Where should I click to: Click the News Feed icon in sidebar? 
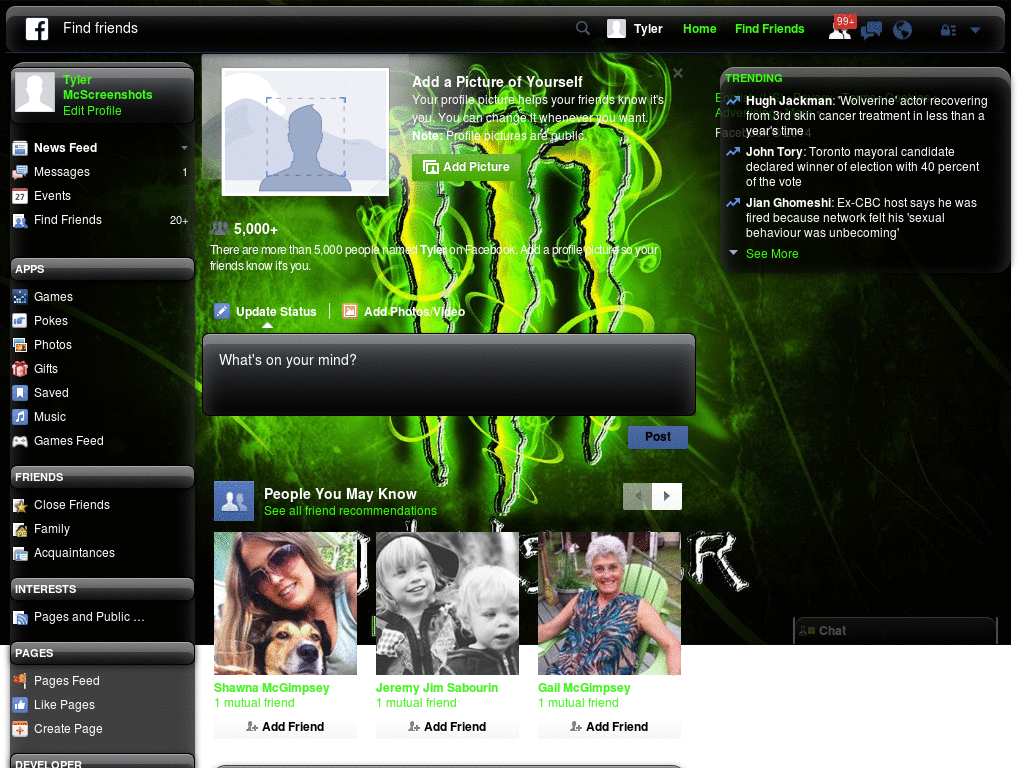[20, 148]
